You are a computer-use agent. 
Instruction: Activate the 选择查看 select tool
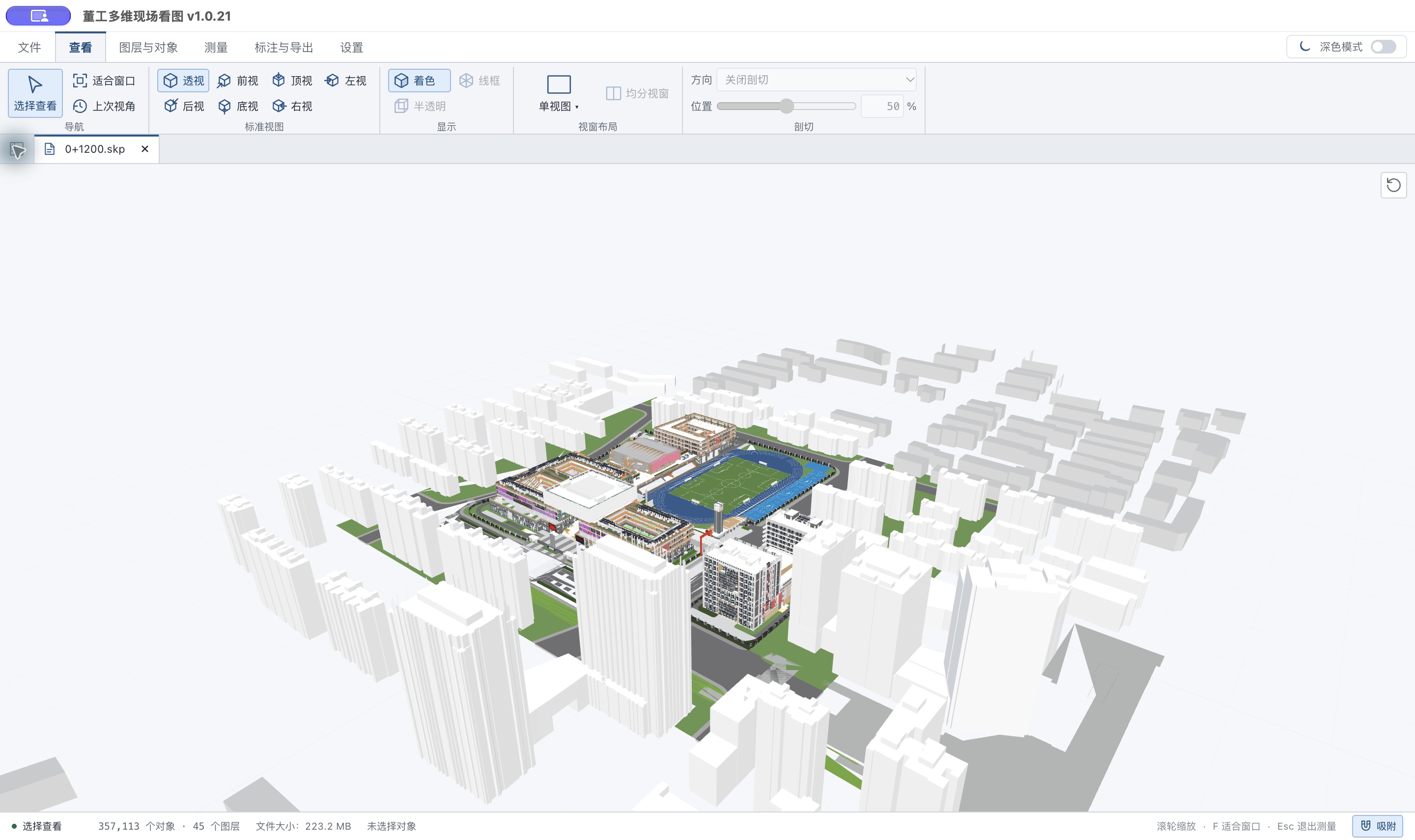[35, 93]
